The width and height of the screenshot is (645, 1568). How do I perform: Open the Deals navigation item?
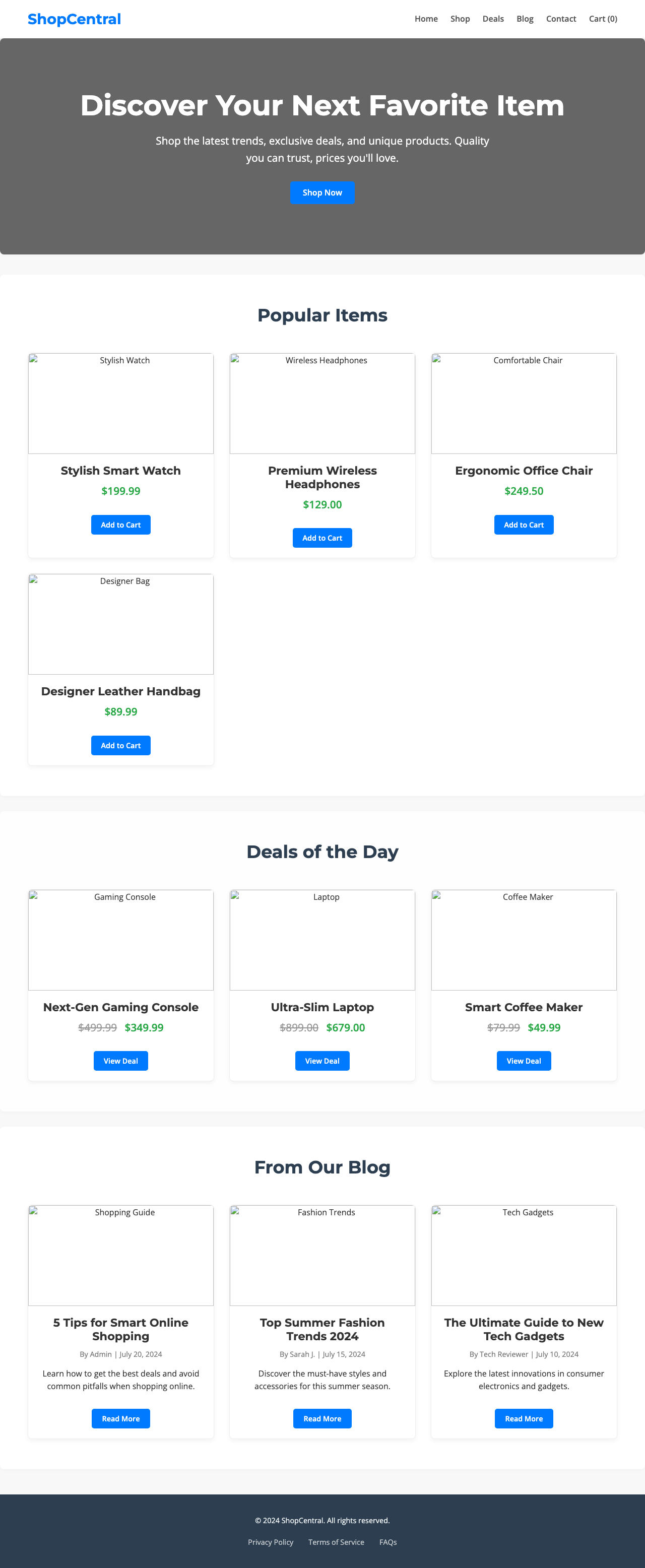(x=493, y=19)
